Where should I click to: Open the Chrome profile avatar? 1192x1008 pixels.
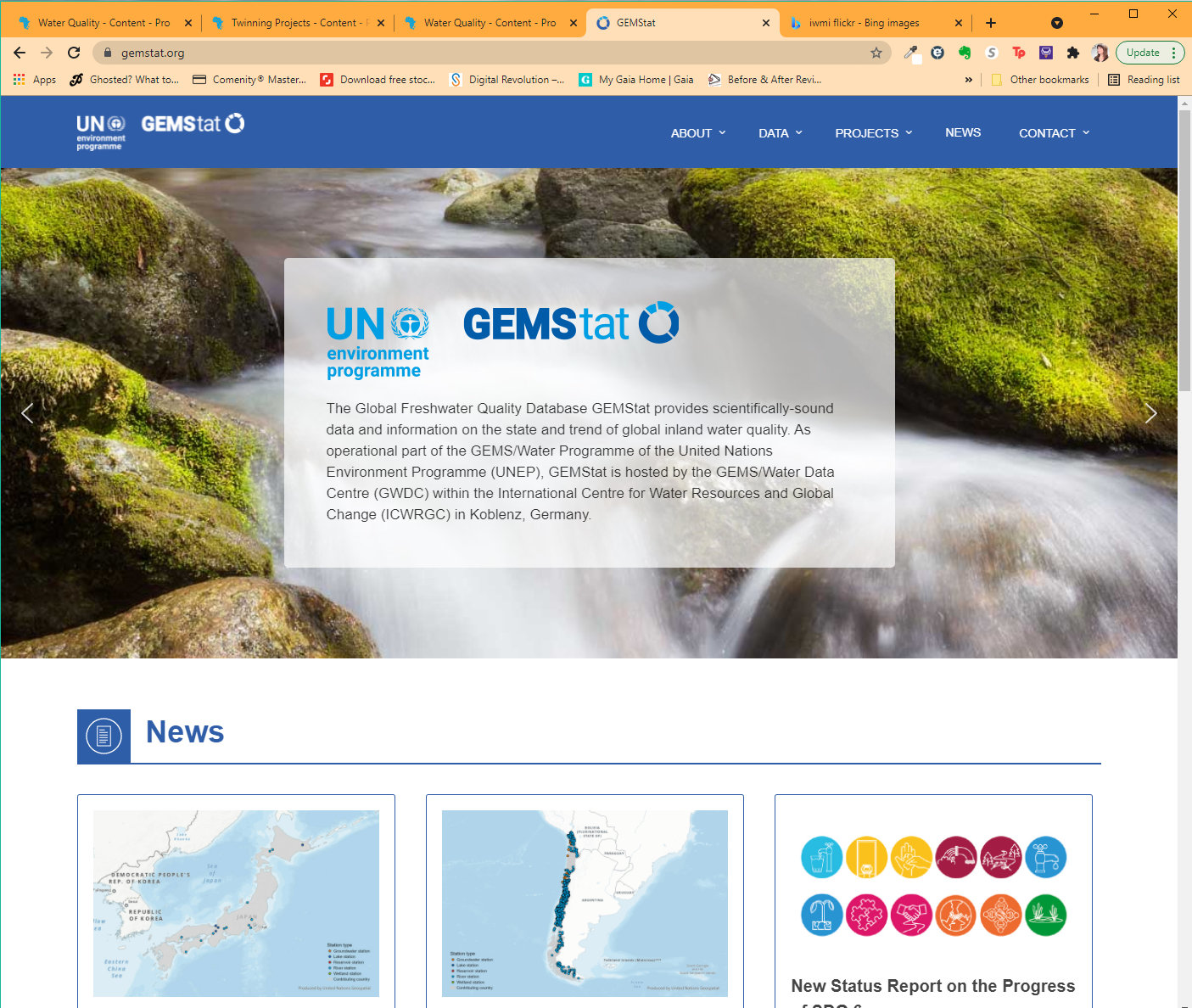(1100, 53)
